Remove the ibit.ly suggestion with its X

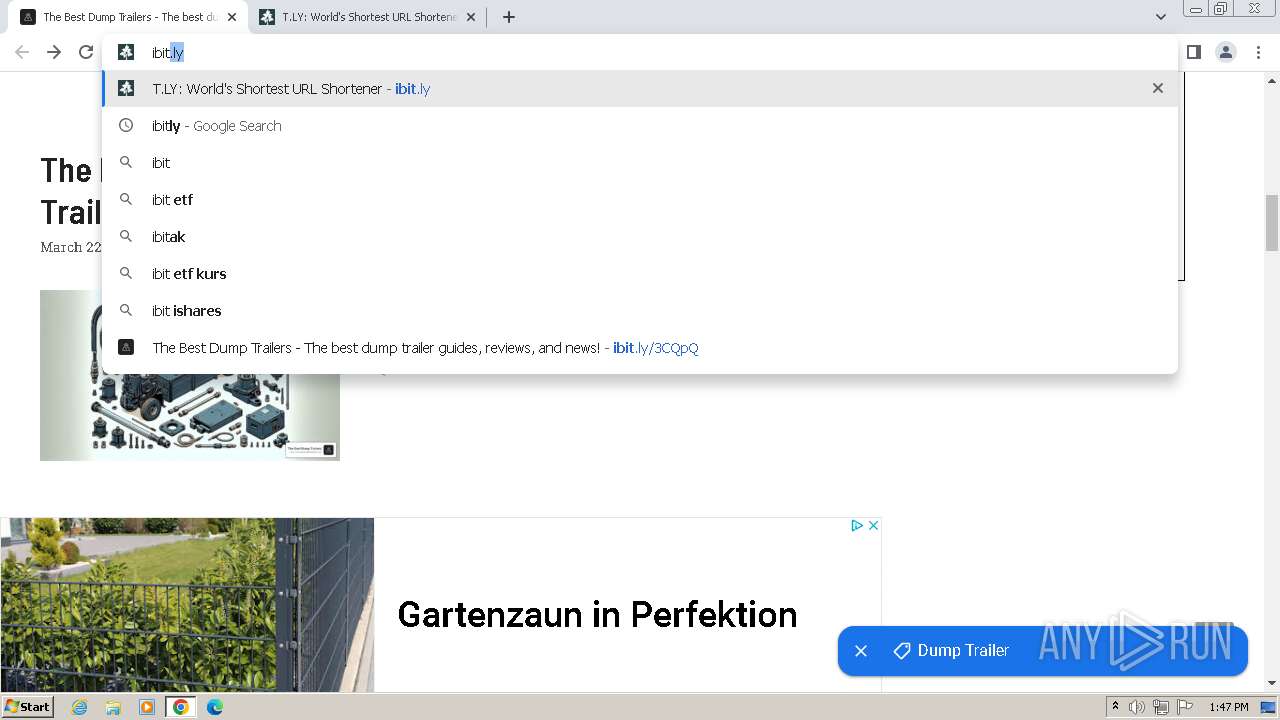click(1158, 88)
